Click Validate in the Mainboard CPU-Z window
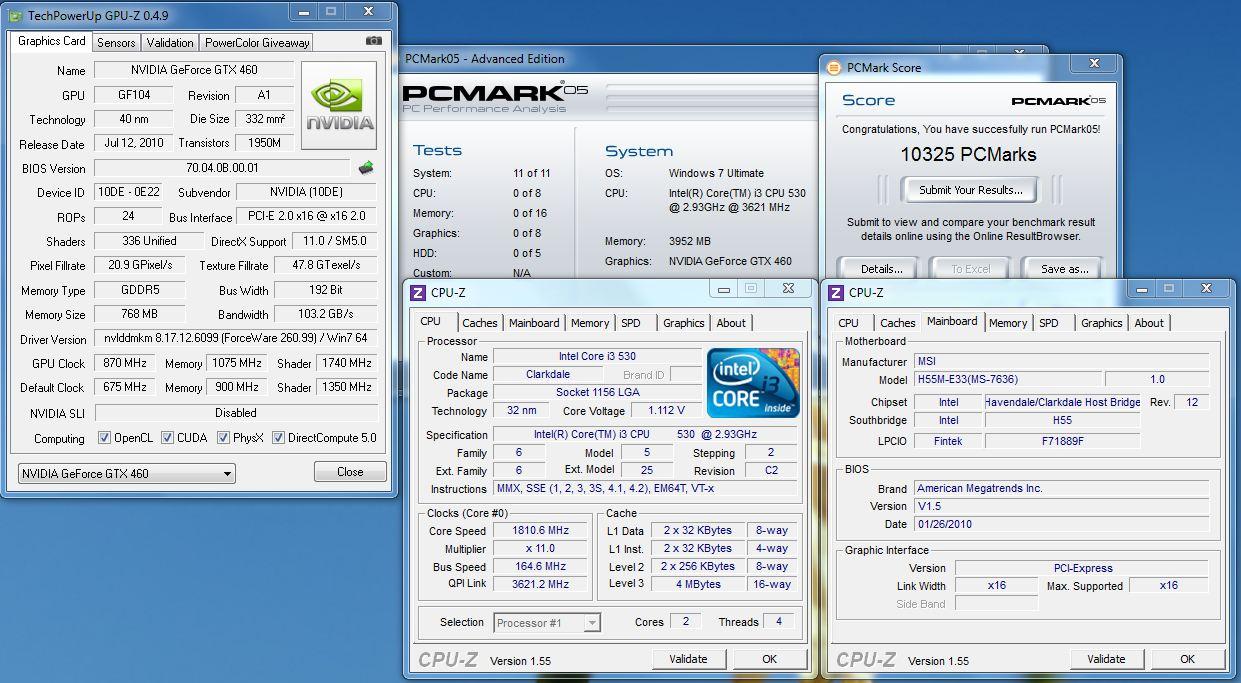Viewport: 1241px width, 683px height. (1106, 659)
